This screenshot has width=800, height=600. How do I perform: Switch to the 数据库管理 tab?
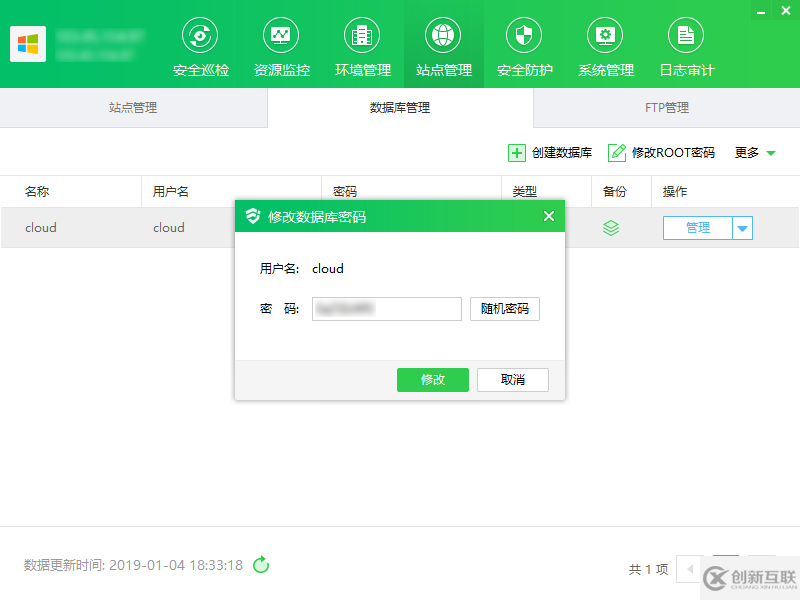coord(400,108)
